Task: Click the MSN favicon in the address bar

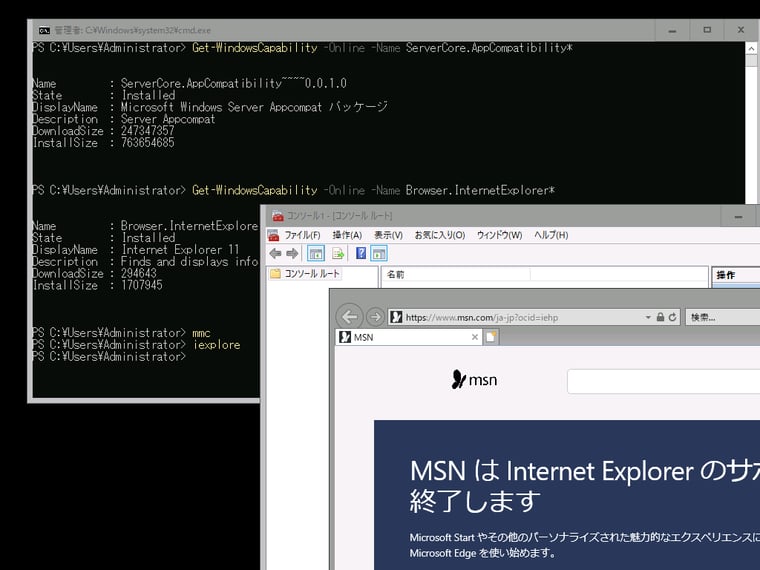Action: click(396, 317)
